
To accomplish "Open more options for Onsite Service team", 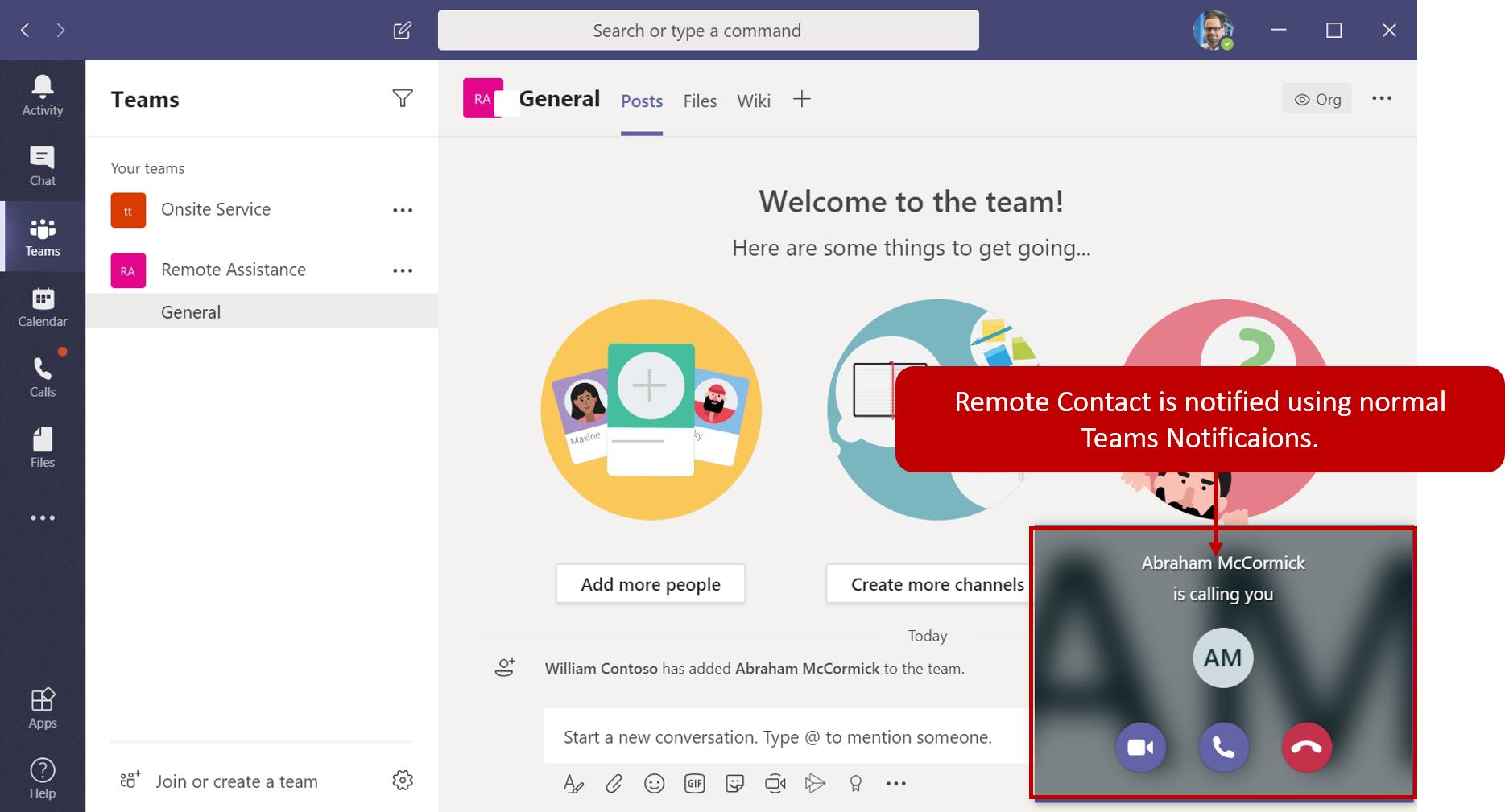I will coord(403,210).
